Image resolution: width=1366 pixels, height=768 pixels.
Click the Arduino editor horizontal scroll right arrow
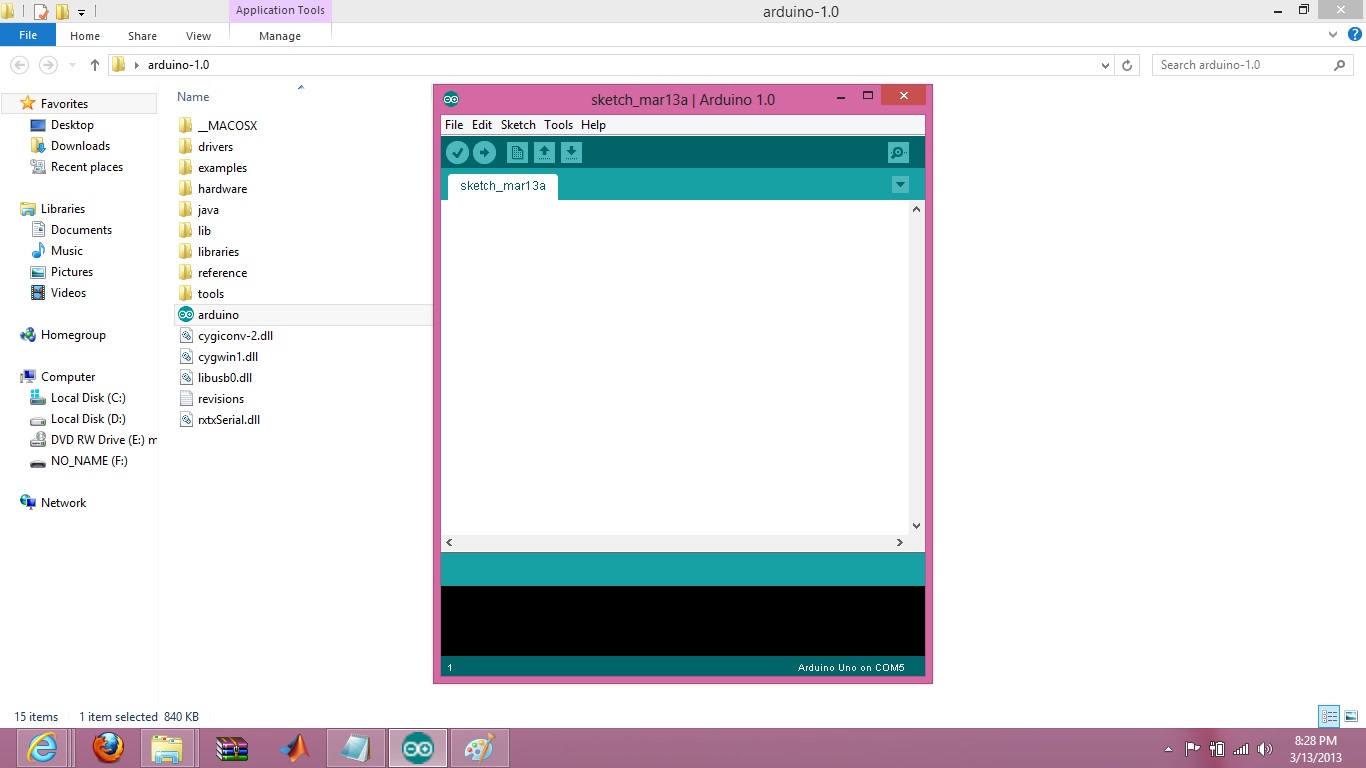(x=900, y=542)
